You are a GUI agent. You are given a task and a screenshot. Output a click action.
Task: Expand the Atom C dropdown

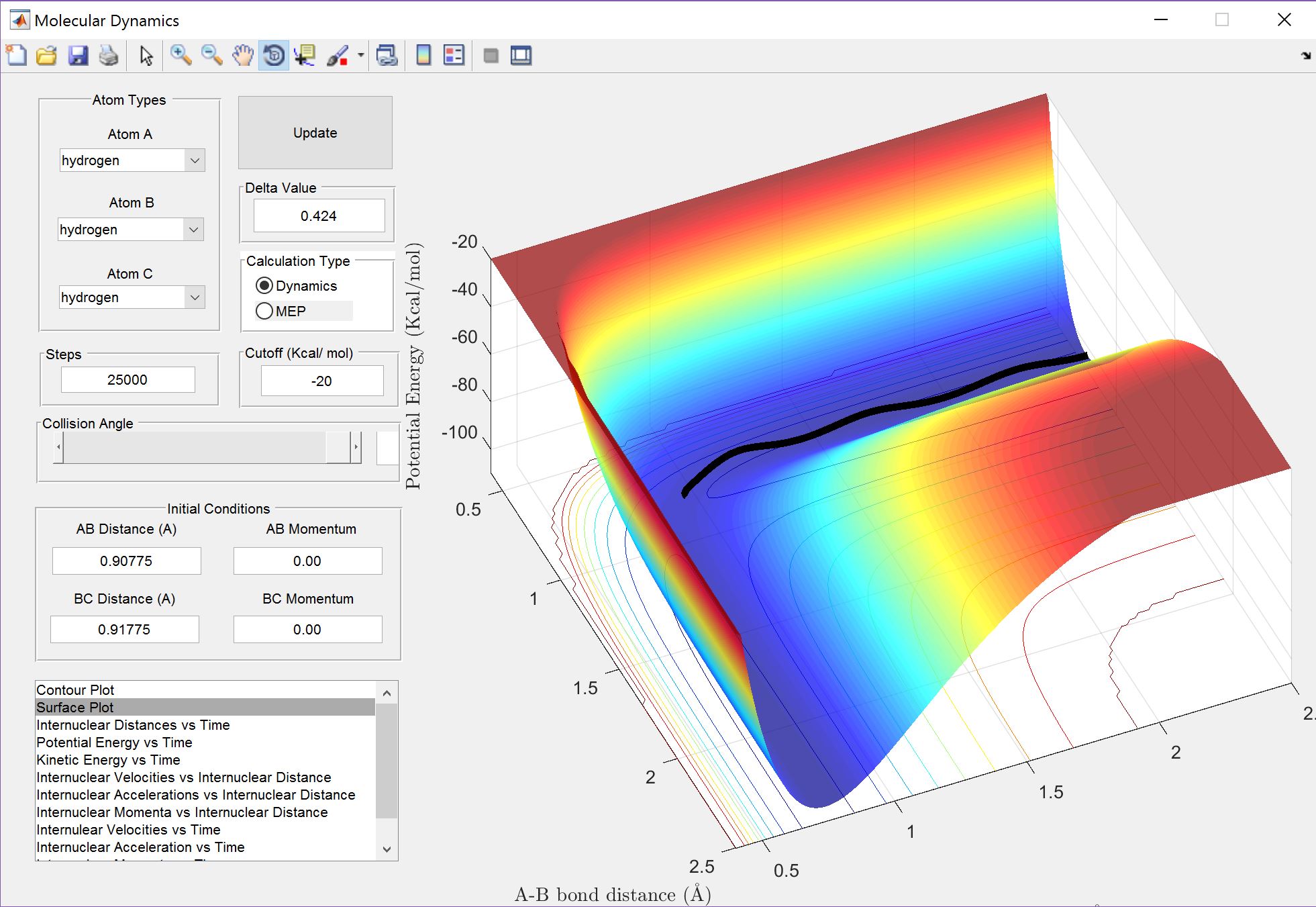pos(195,297)
